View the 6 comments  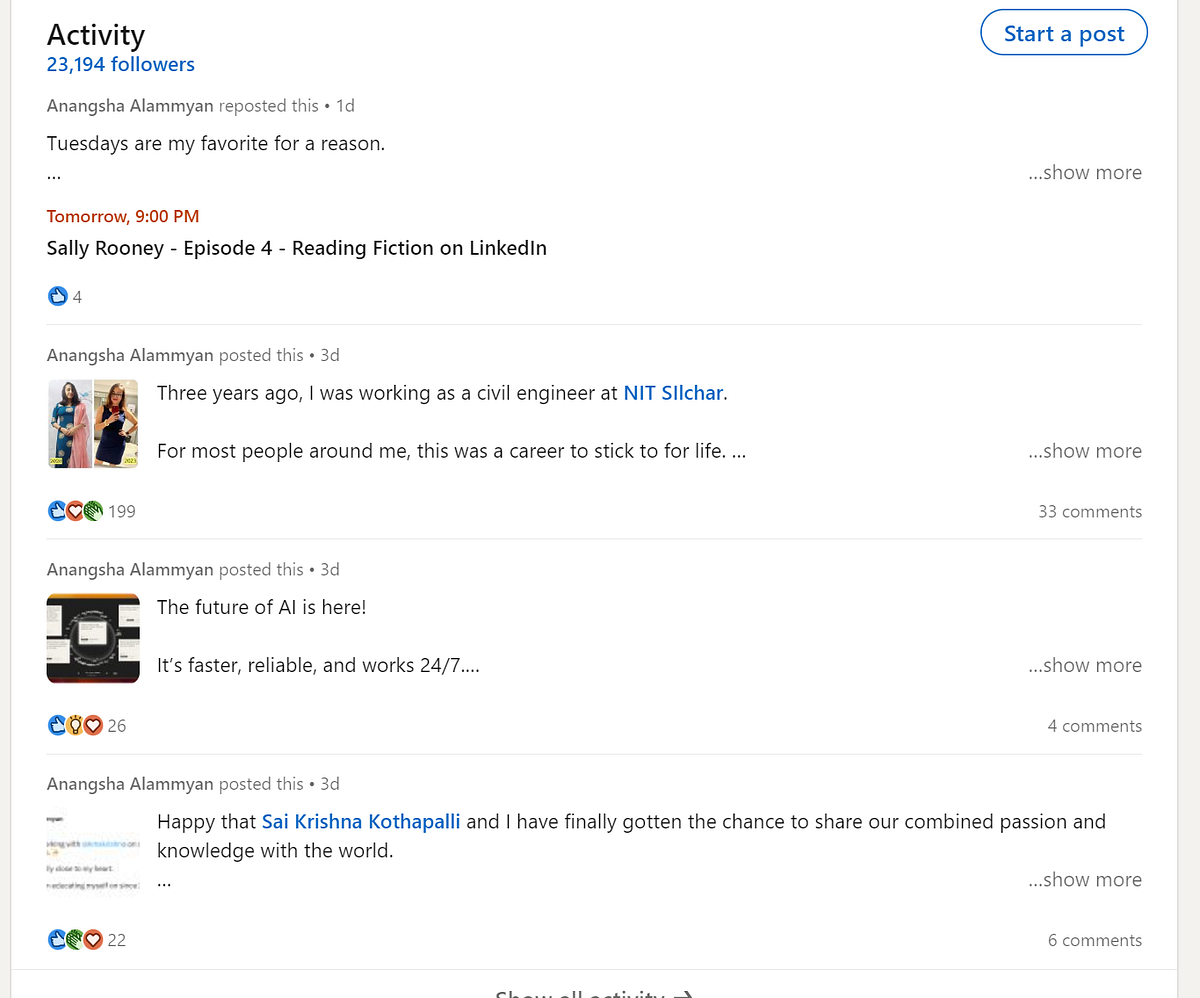1094,940
